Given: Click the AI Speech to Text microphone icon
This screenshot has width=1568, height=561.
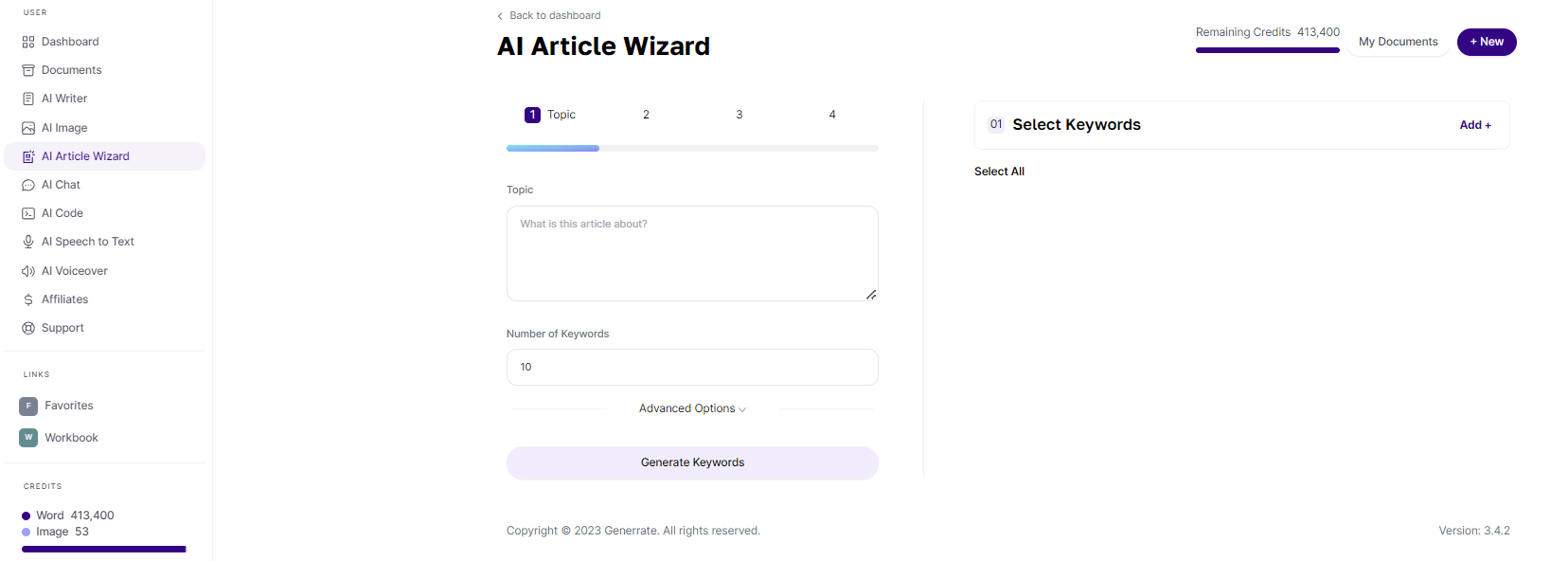Looking at the screenshot, I should tap(28, 242).
